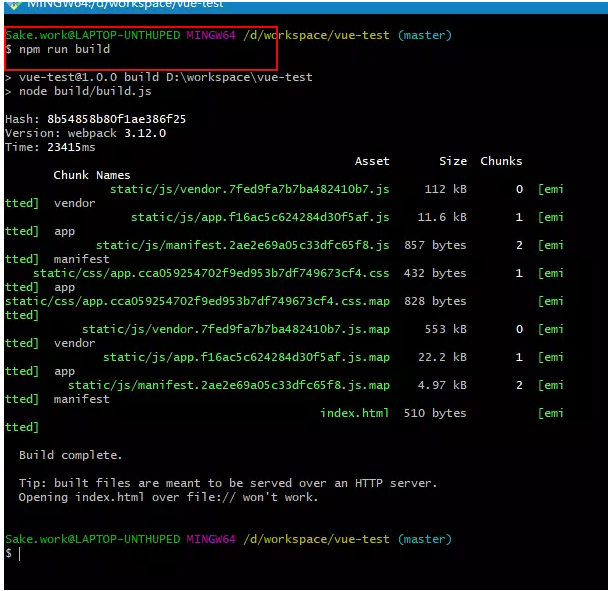
Task: Click the vendor.7fed9fa7b7ba482410b7.js asset name
Action: [249, 189]
